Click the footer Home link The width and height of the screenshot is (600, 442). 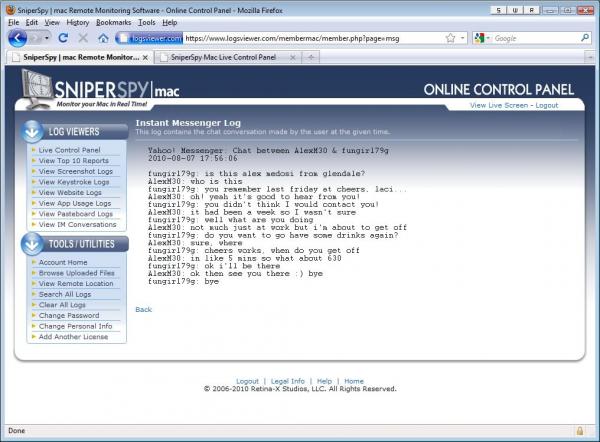click(354, 381)
